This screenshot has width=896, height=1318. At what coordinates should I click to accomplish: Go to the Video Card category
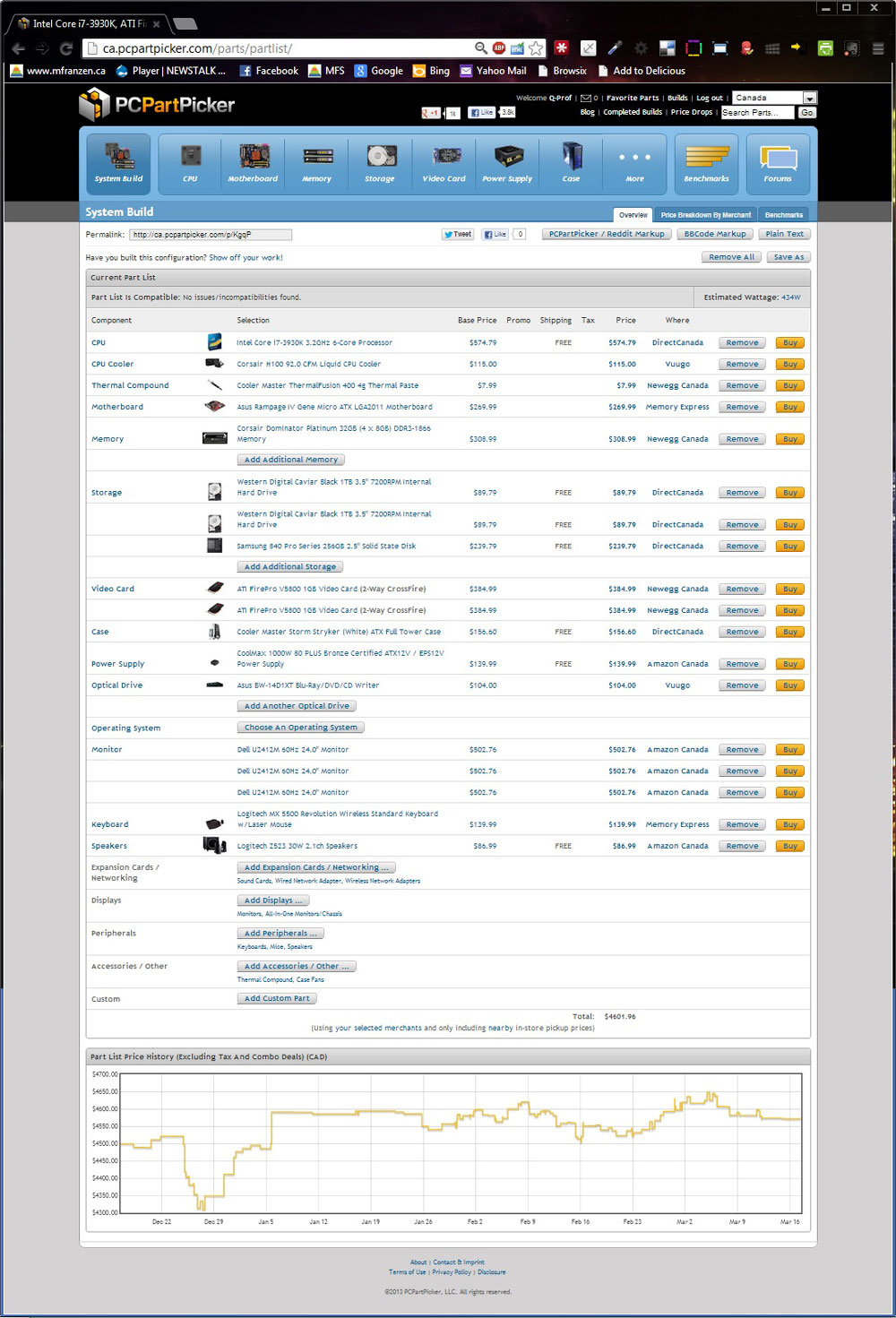[x=444, y=163]
